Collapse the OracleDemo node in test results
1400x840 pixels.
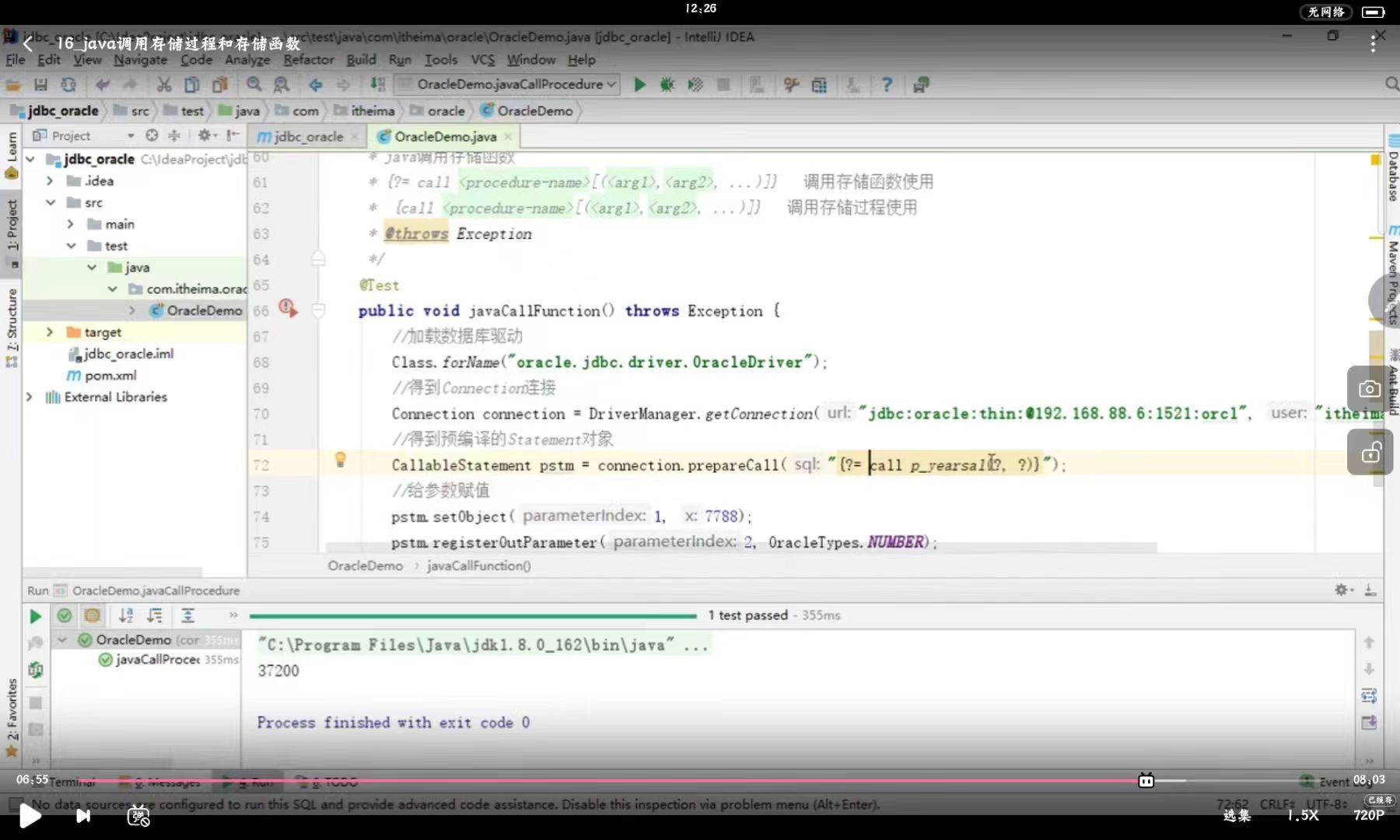coord(62,639)
